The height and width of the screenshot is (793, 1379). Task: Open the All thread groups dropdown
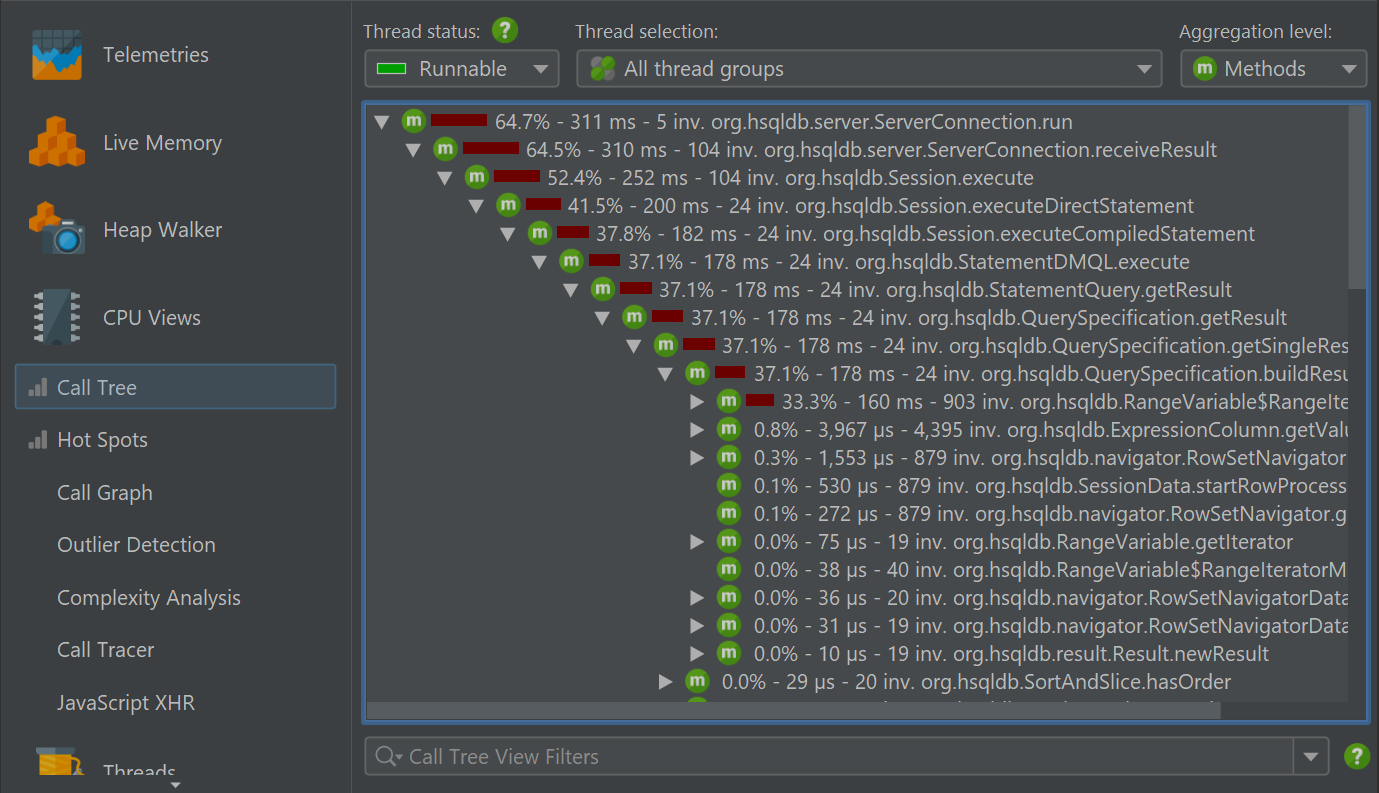pyautogui.click(x=868, y=69)
